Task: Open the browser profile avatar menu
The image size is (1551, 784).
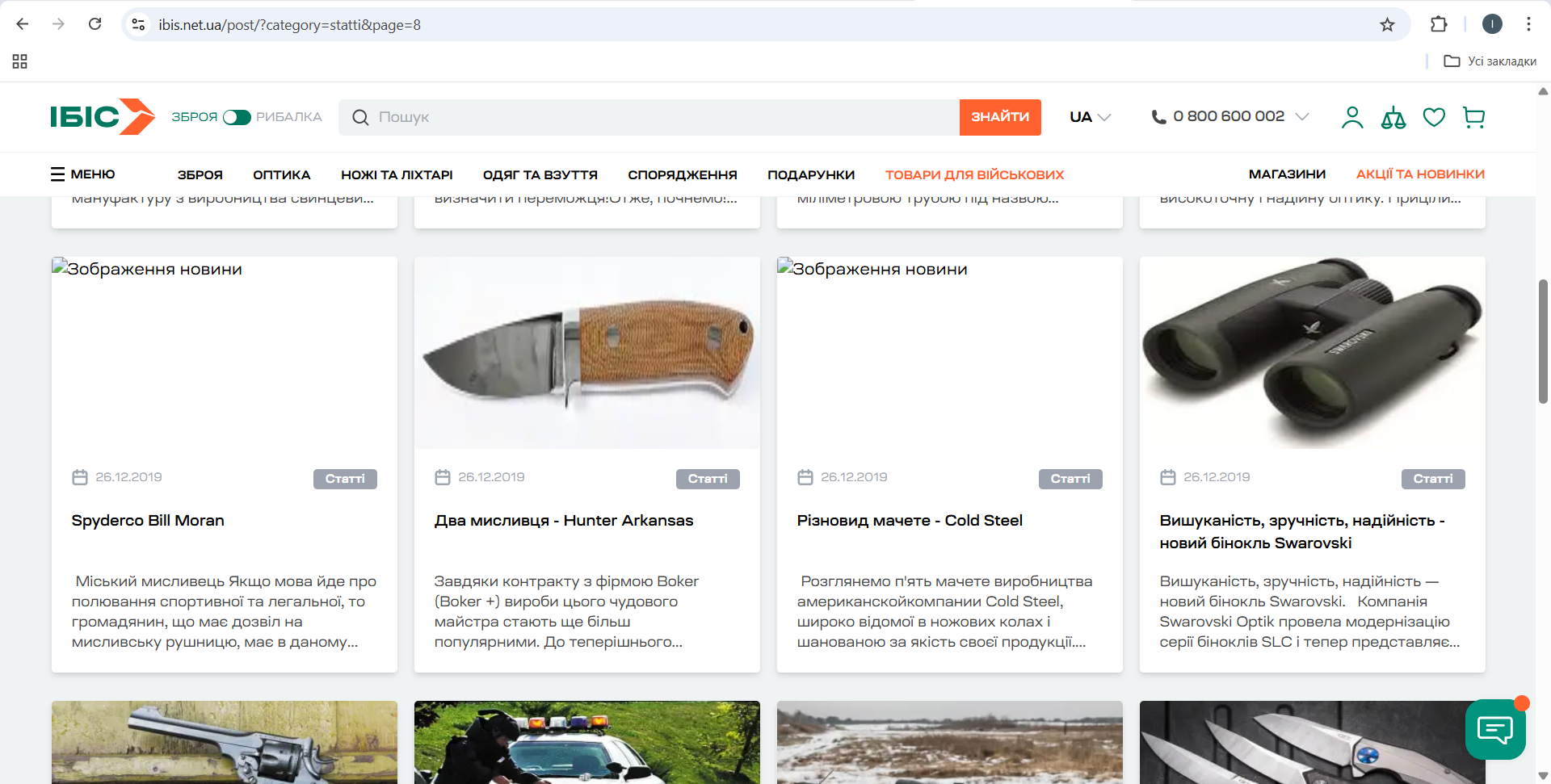Action: pyautogui.click(x=1492, y=24)
